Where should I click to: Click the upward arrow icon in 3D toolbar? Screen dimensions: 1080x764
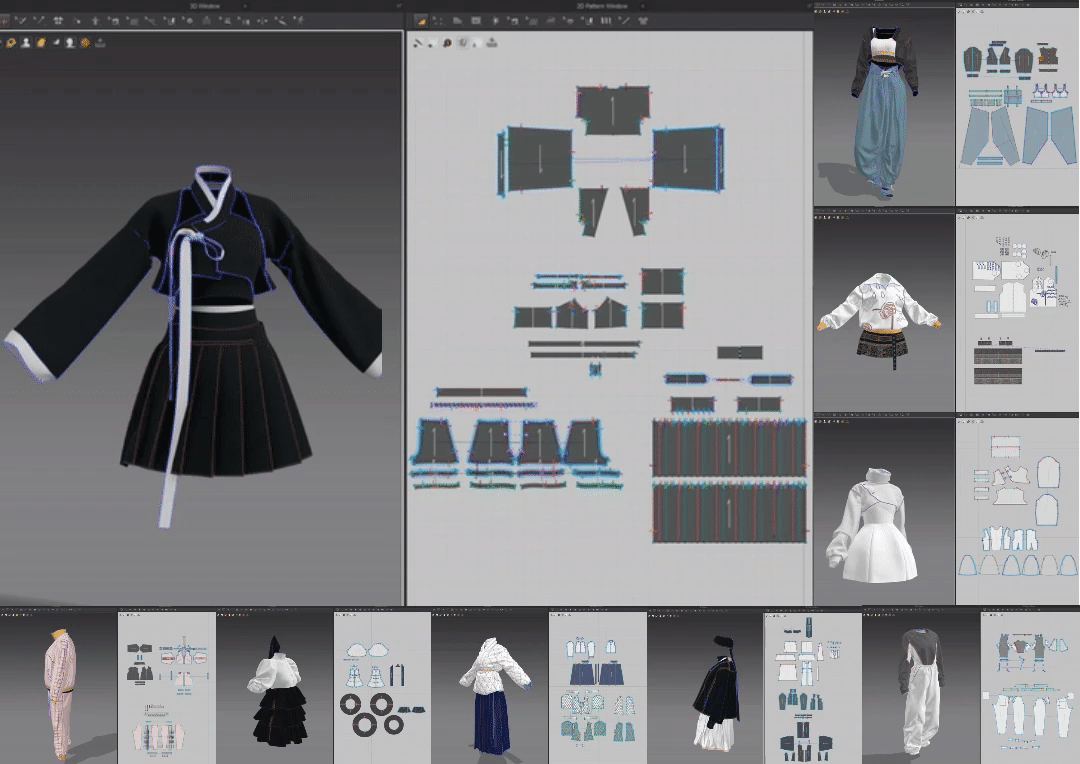point(95,20)
